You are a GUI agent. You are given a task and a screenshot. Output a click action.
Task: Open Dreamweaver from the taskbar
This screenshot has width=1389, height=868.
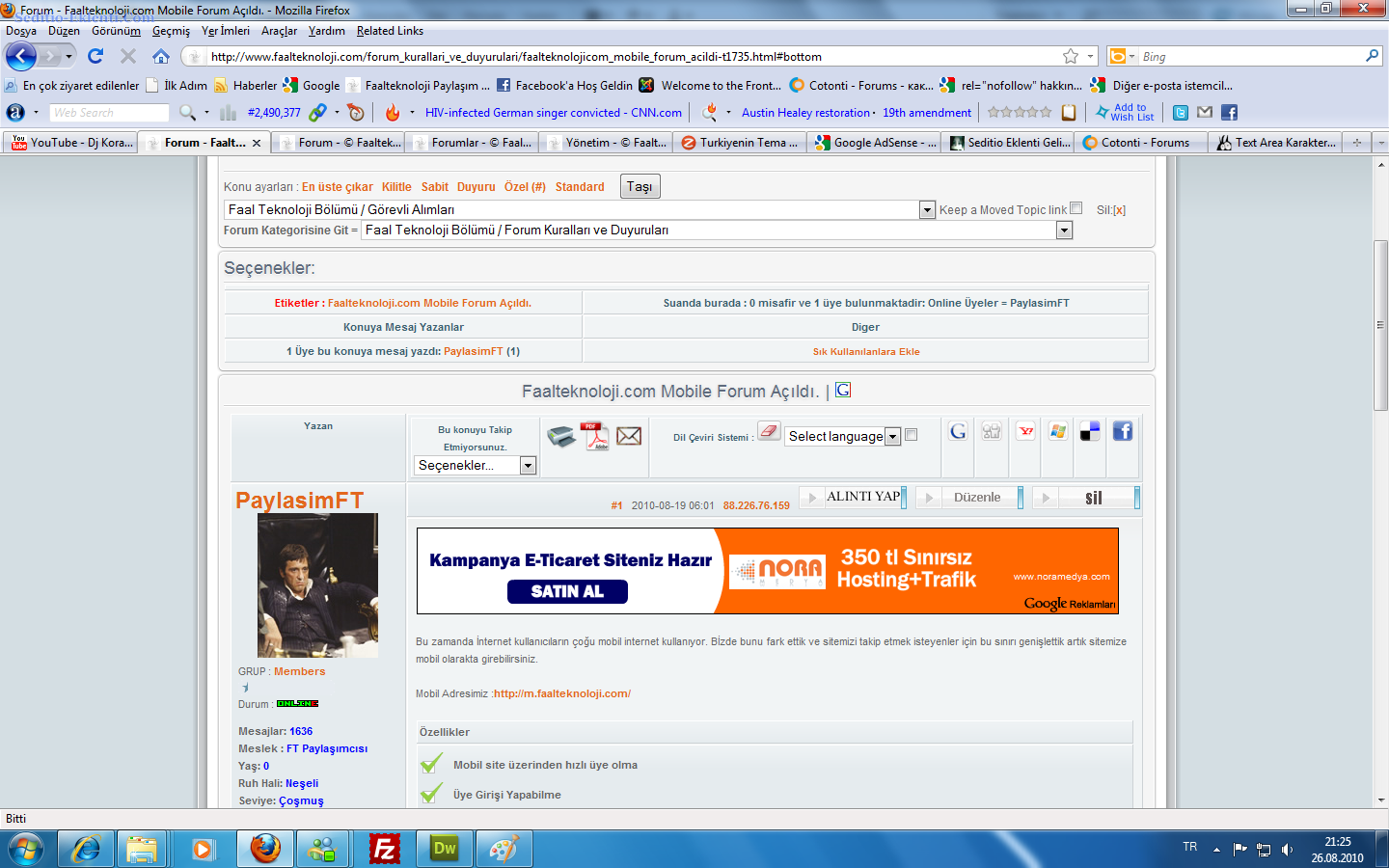(445, 849)
